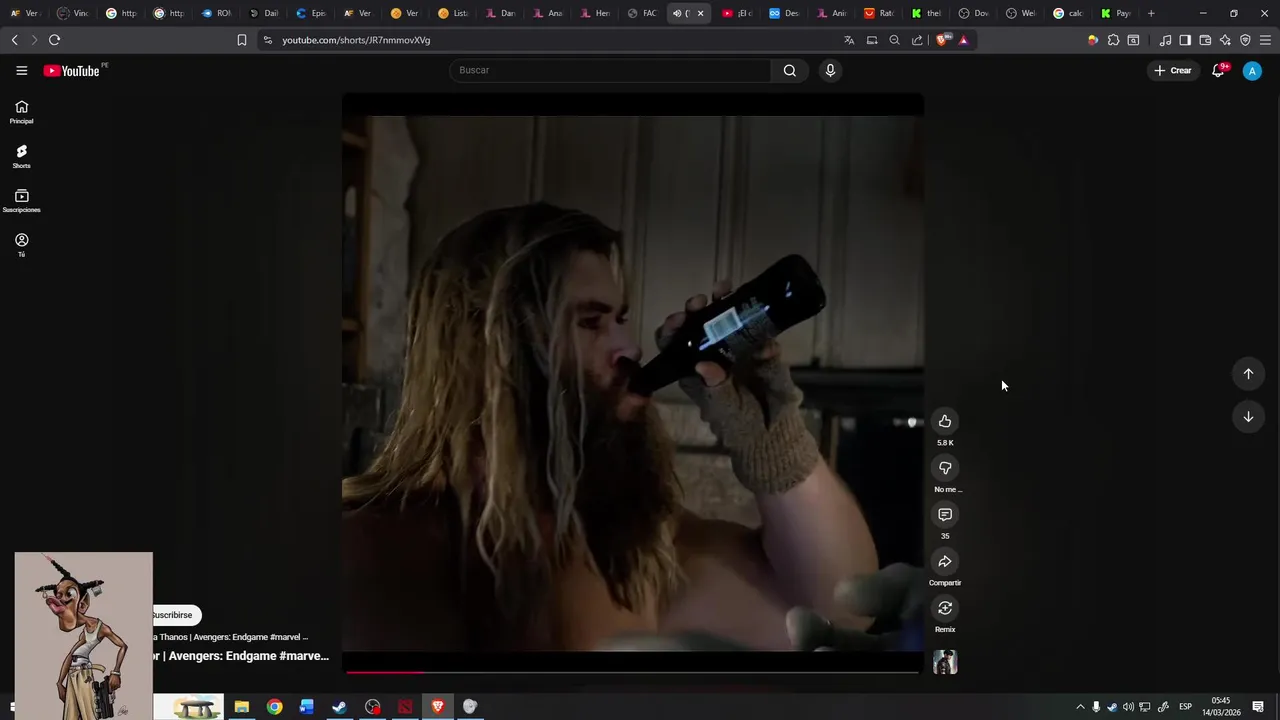This screenshot has height=720, width=1280.
Task: Open File Explorer from the taskbar
Action: point(241,707)
